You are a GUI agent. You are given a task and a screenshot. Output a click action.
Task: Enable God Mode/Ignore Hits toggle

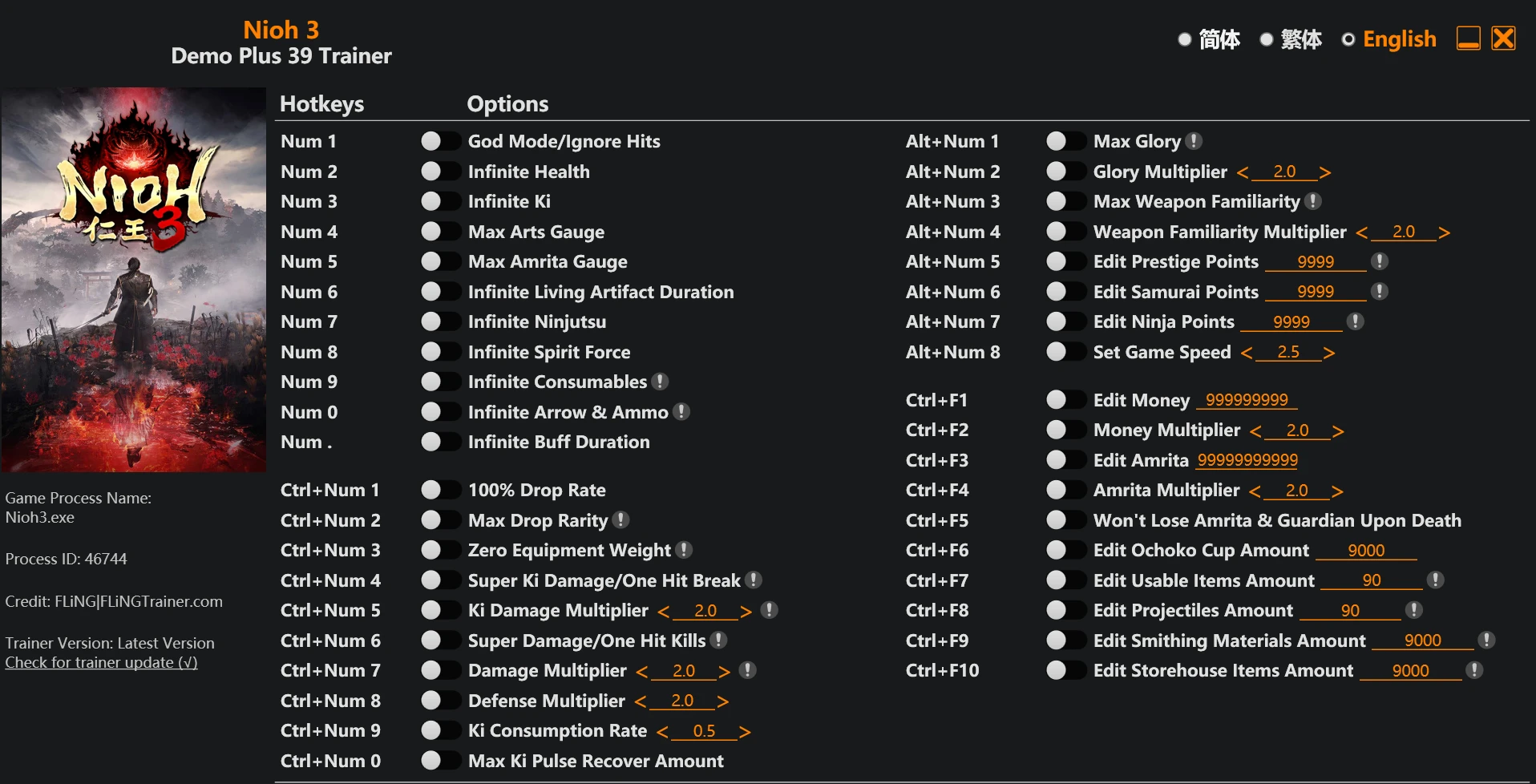(x=439, y=141)
